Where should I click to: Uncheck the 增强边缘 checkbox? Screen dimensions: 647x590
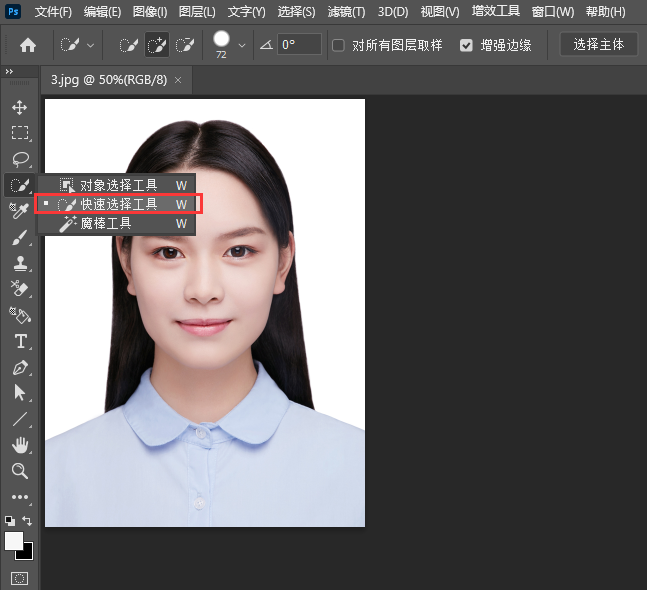tap(466, 45)
